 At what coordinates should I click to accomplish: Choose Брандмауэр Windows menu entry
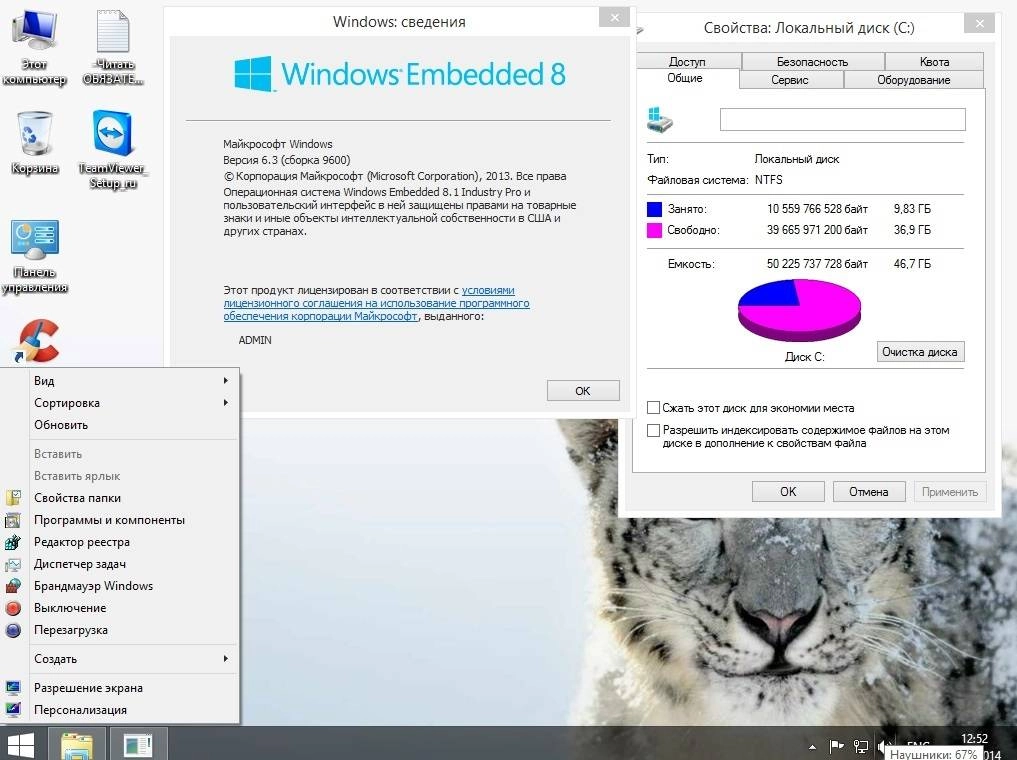pyautogui.click(x=134, y=586)
